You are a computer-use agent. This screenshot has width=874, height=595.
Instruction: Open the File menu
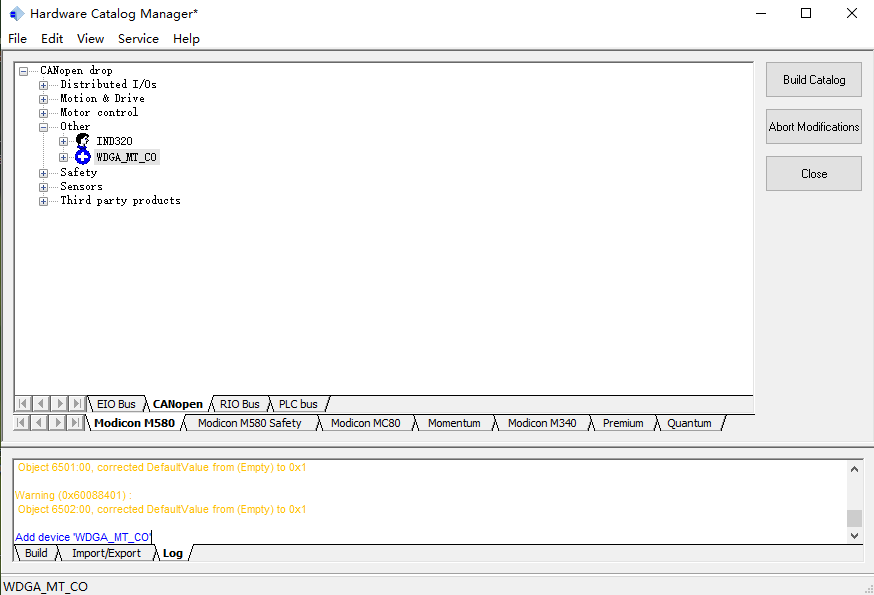point(17,38)
